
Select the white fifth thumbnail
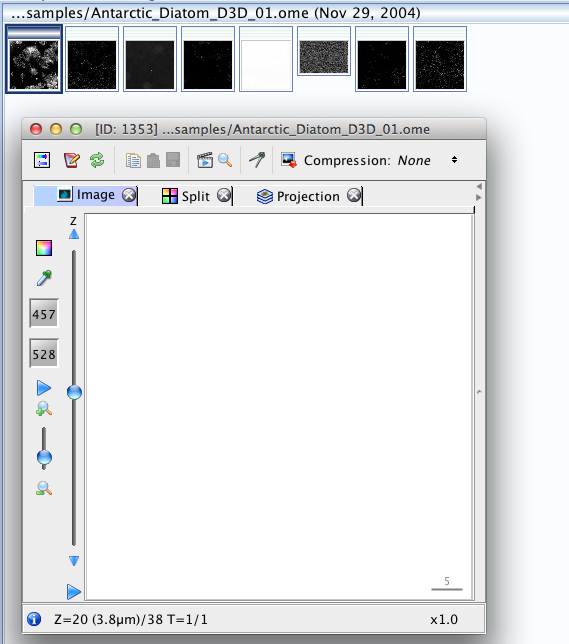point(266,59)
